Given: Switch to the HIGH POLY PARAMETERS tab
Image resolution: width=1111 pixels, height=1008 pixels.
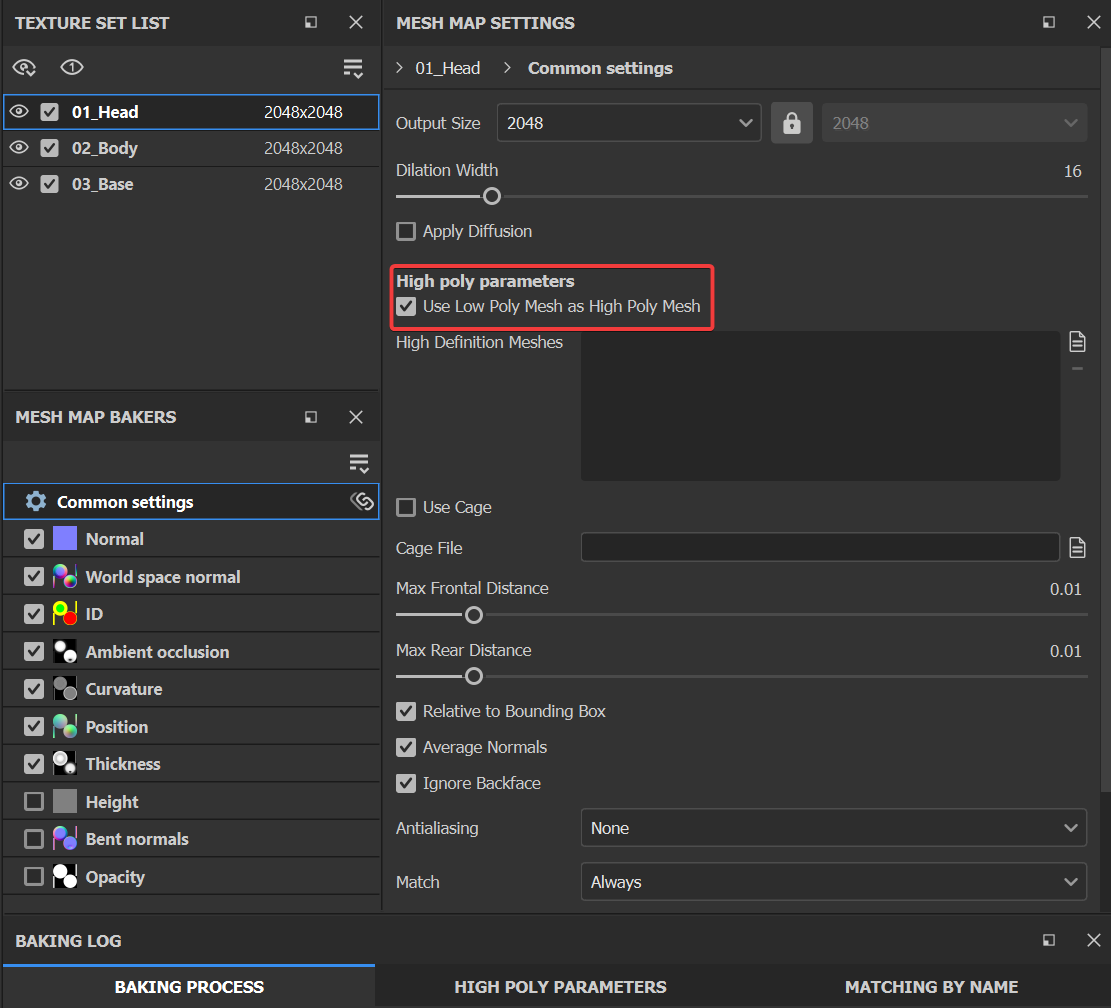Looking at the screenshot, I should click(x=560, y=987).
